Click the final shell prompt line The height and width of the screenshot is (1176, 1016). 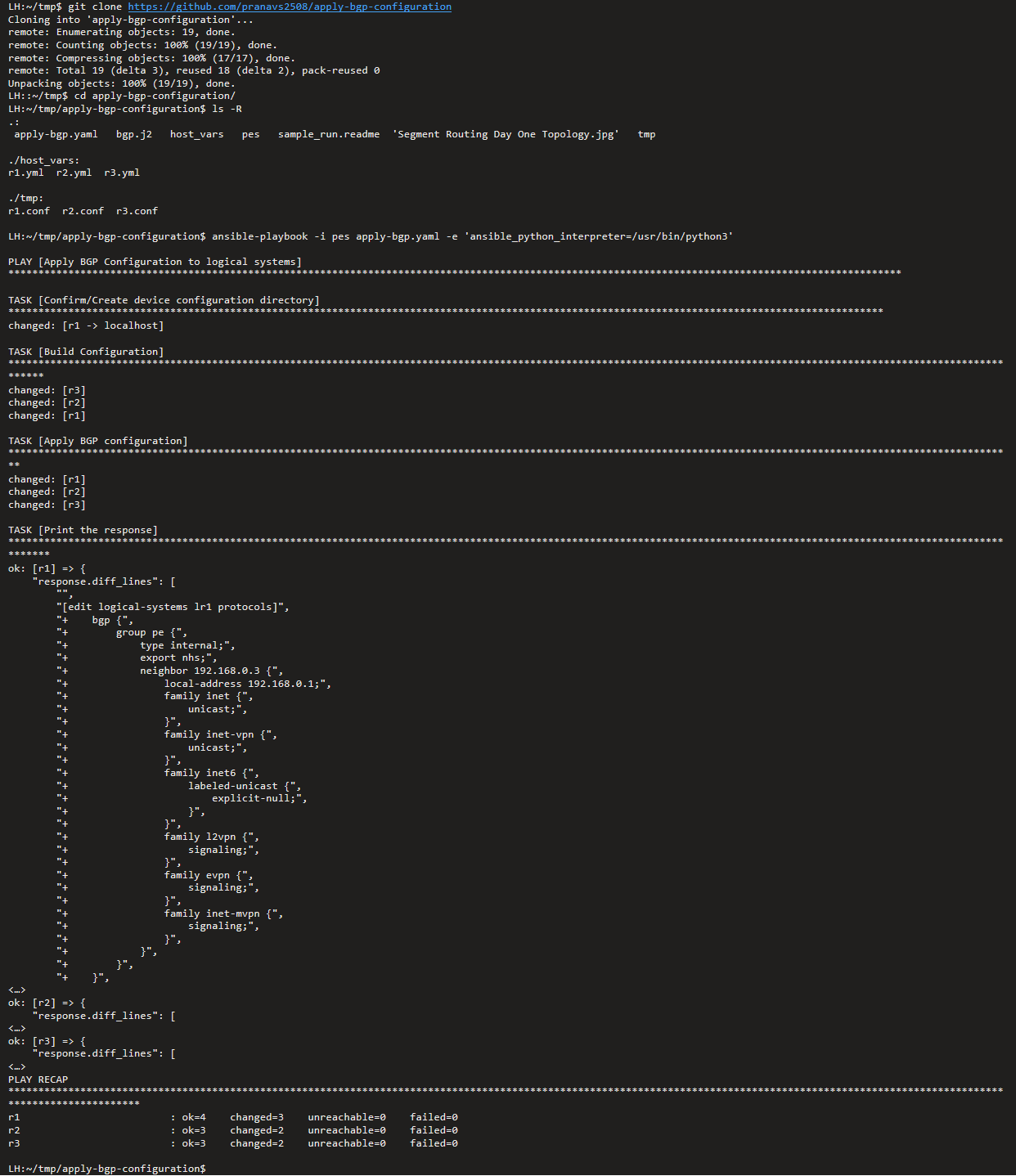point(107,1169)
